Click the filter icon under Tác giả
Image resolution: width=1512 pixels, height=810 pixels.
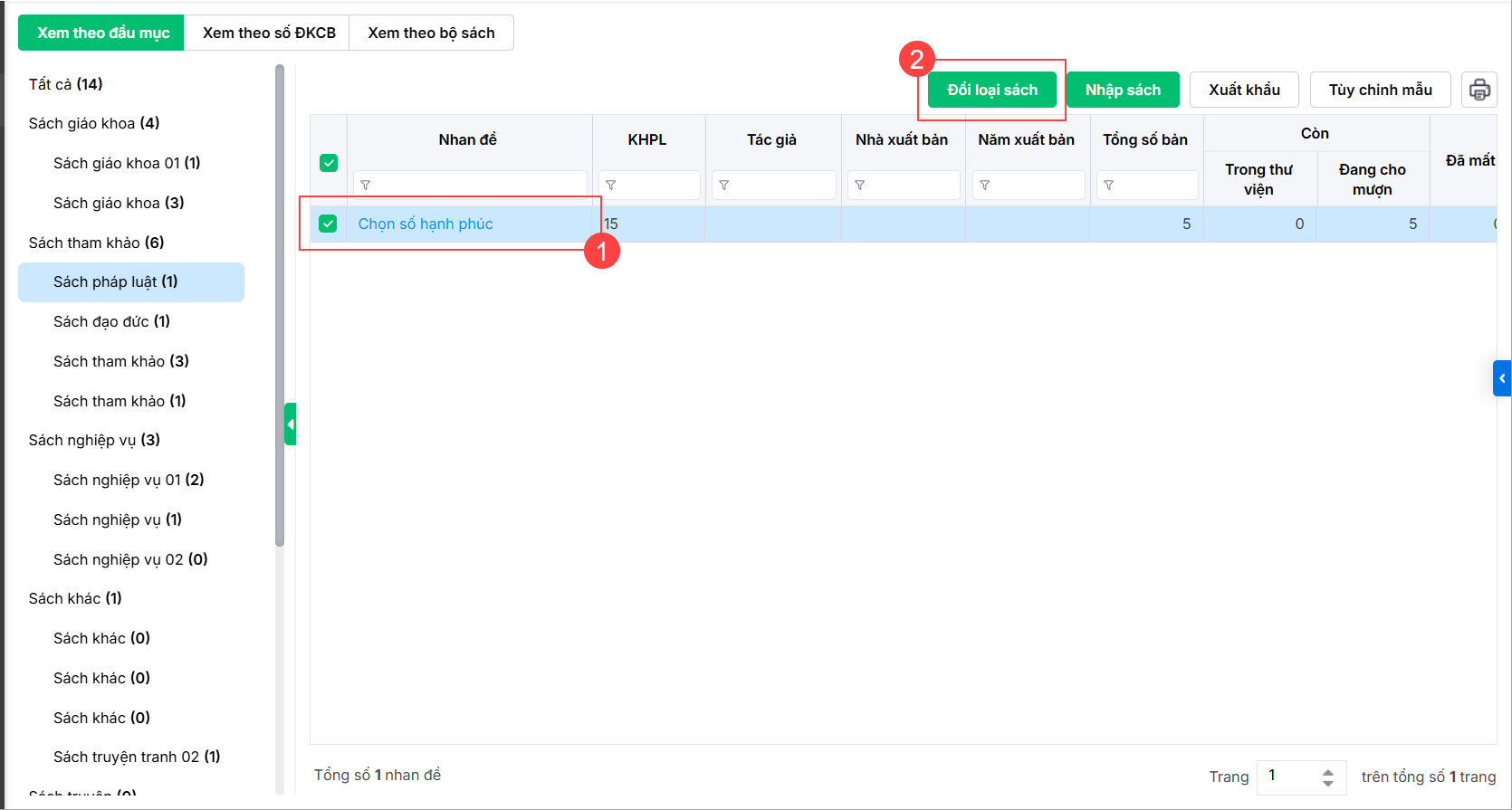click(x=724, y=185)
